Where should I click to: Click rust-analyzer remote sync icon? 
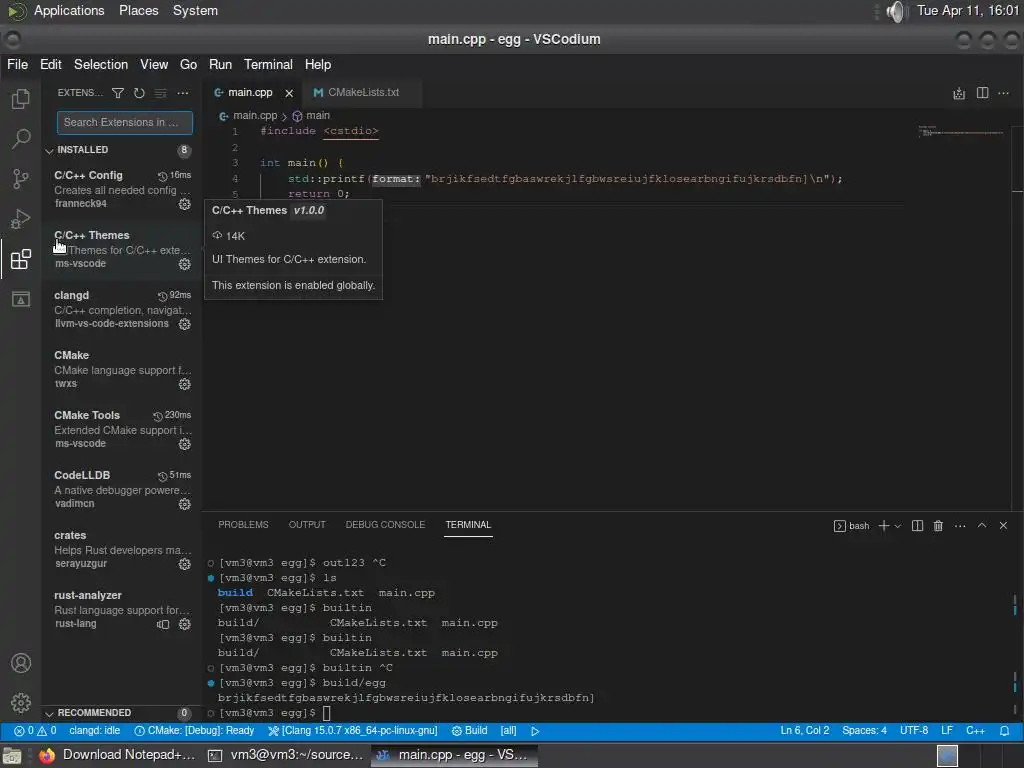tap(163, 624)
